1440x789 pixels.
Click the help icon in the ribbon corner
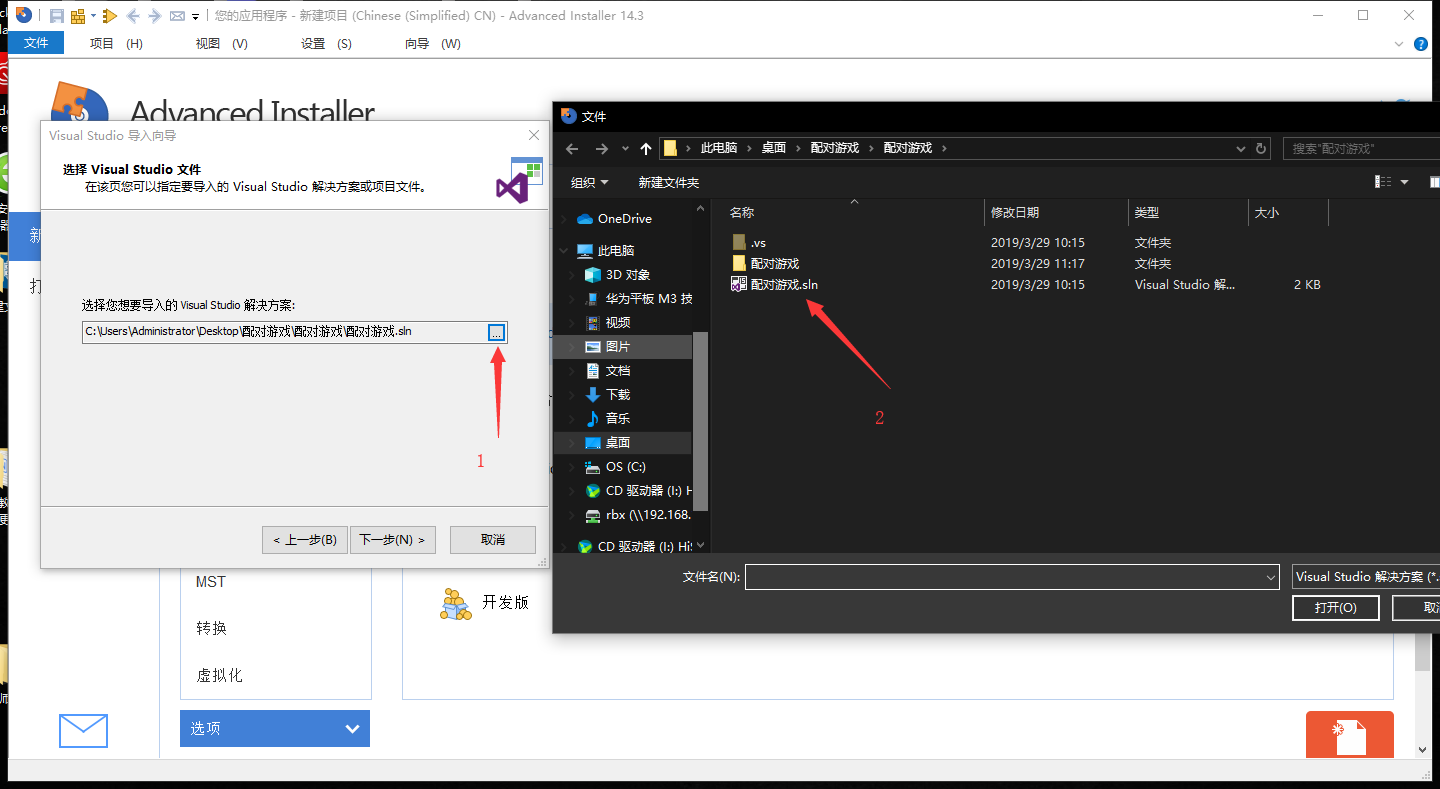coord(1420,44)
